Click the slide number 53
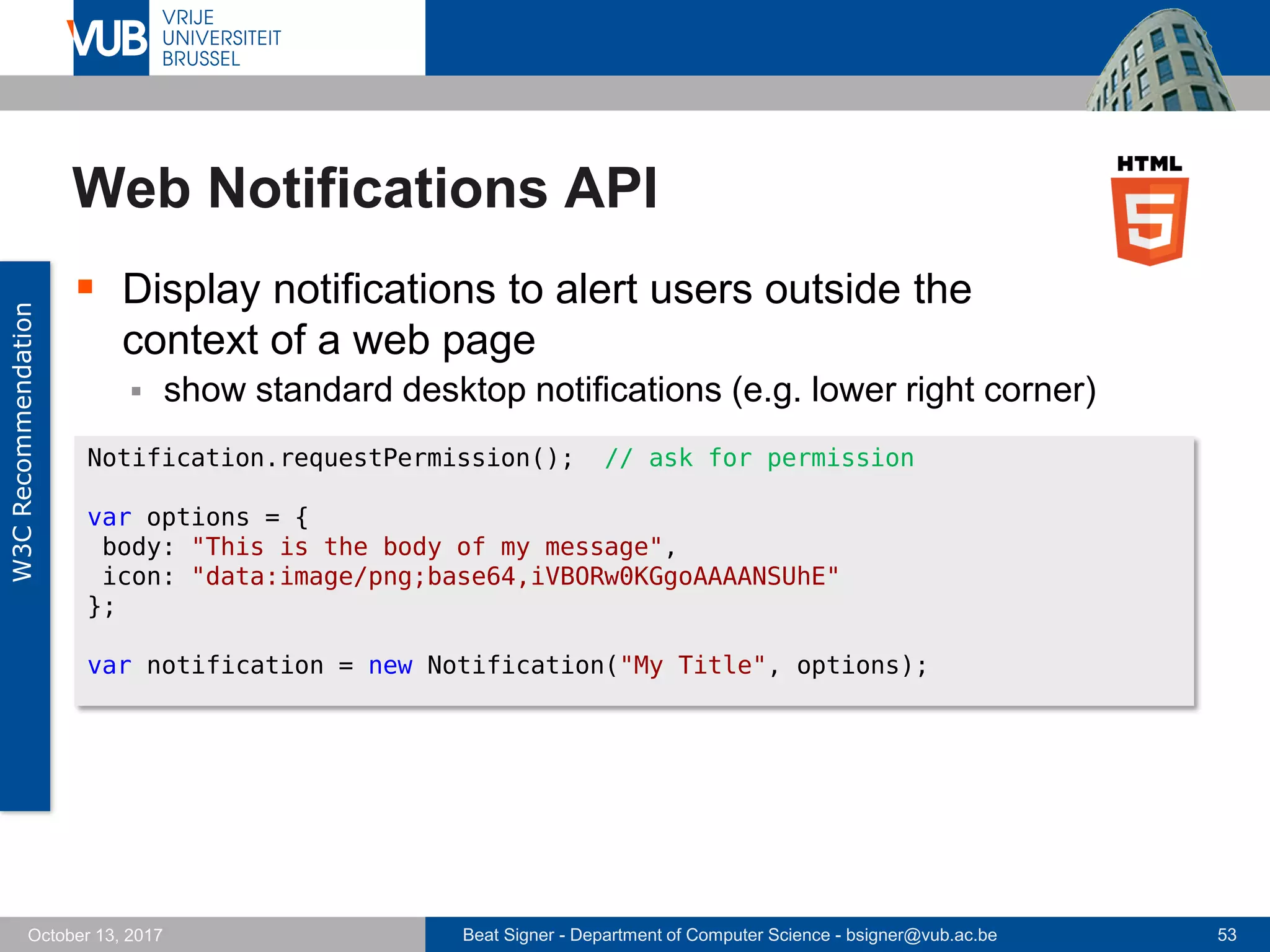Viewport: 1270px width, 952px height. (x=1227, y=935)
